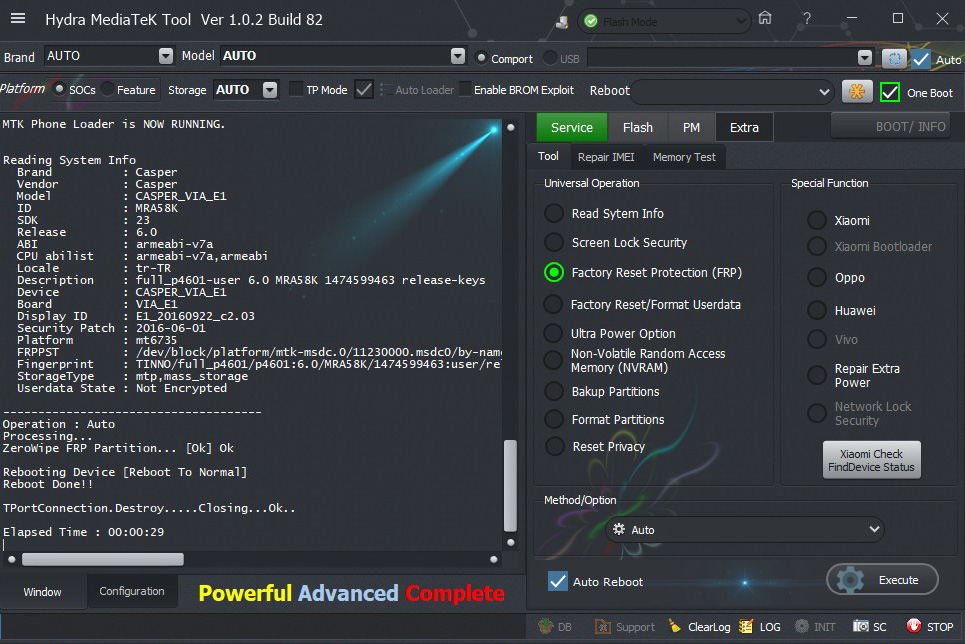Screen dimensions: 965x644
Task: Enable the TP Mode checkbox
Action: point(296,89)
